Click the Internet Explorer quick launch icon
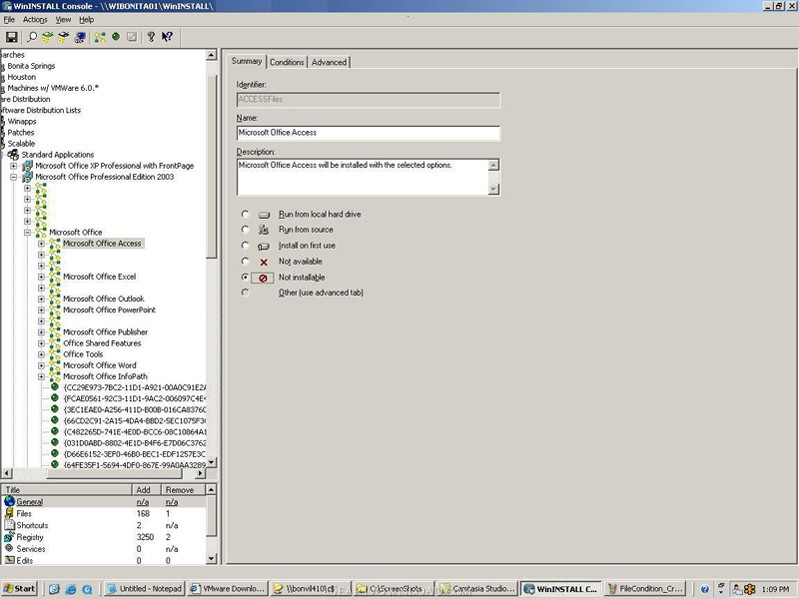This screenshot has height=599, width=799. coord(71,589)
